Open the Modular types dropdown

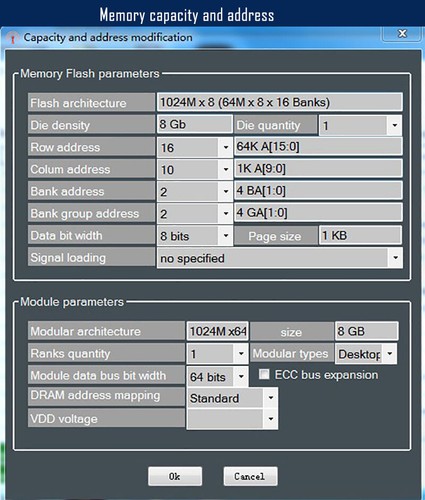coord(390,354)
